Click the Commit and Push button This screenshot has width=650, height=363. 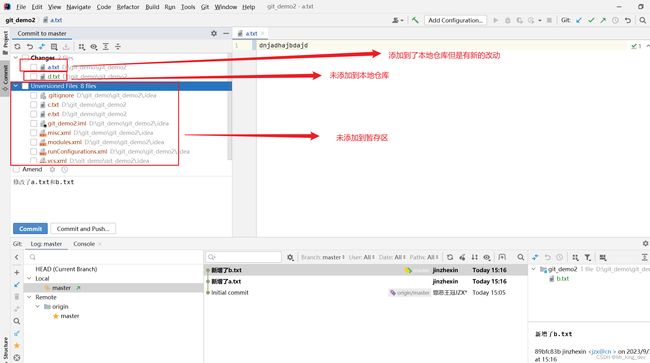(x=83, y=229)
